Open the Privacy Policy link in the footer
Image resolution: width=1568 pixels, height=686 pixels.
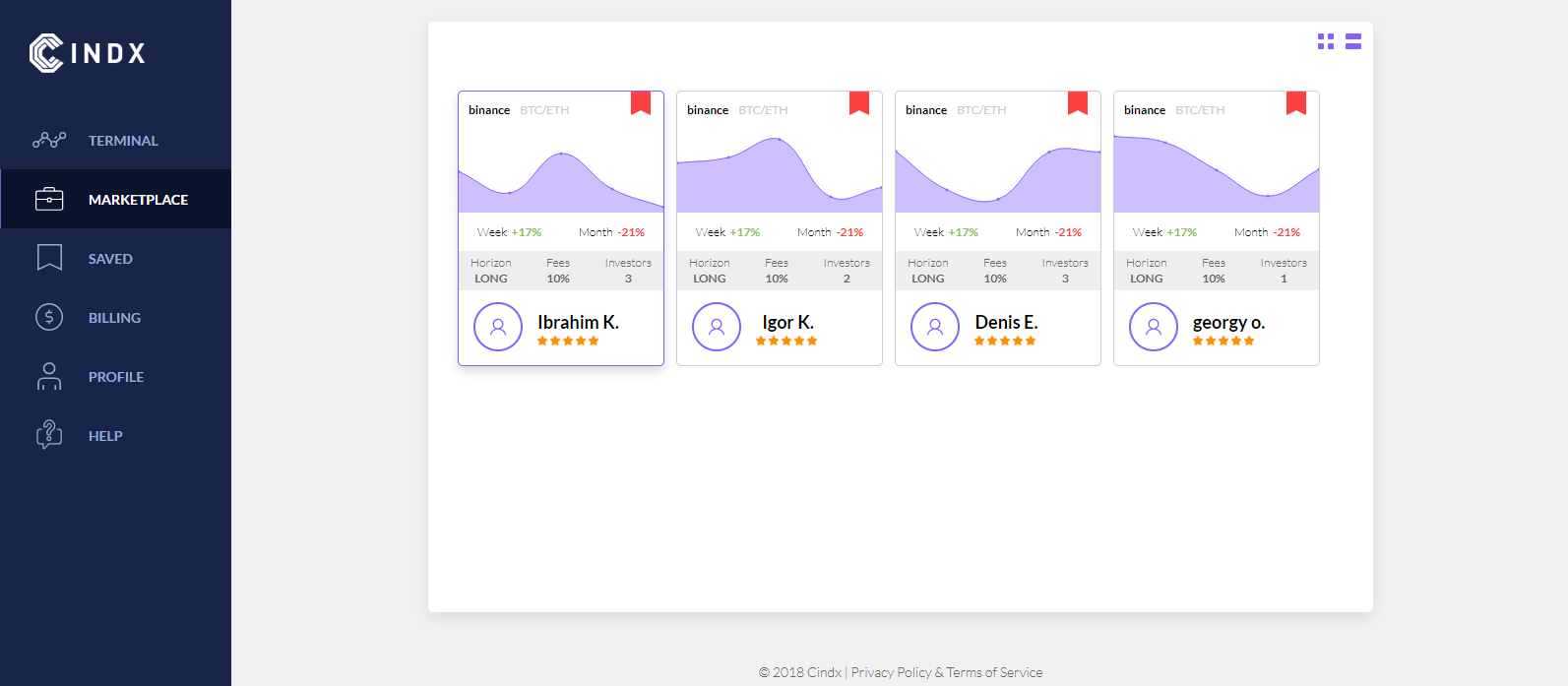tap(891, 672)
